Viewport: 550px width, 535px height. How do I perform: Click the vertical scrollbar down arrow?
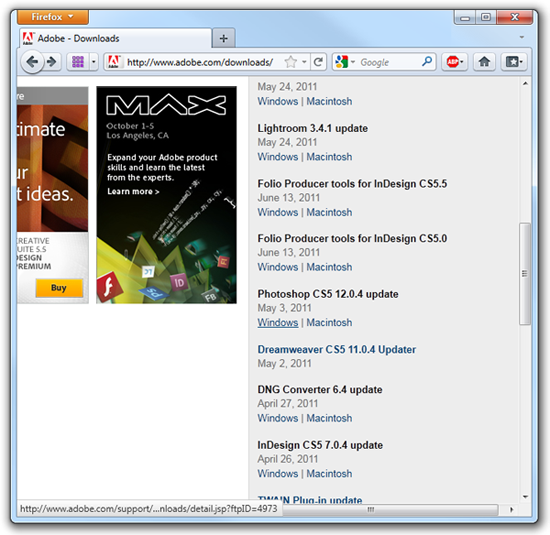525,496
